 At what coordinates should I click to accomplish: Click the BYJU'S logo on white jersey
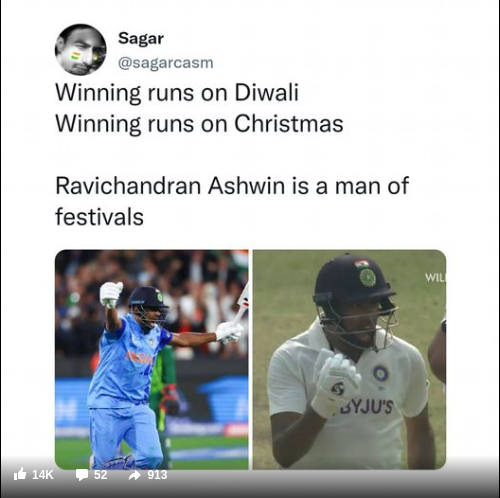point(366,407)
